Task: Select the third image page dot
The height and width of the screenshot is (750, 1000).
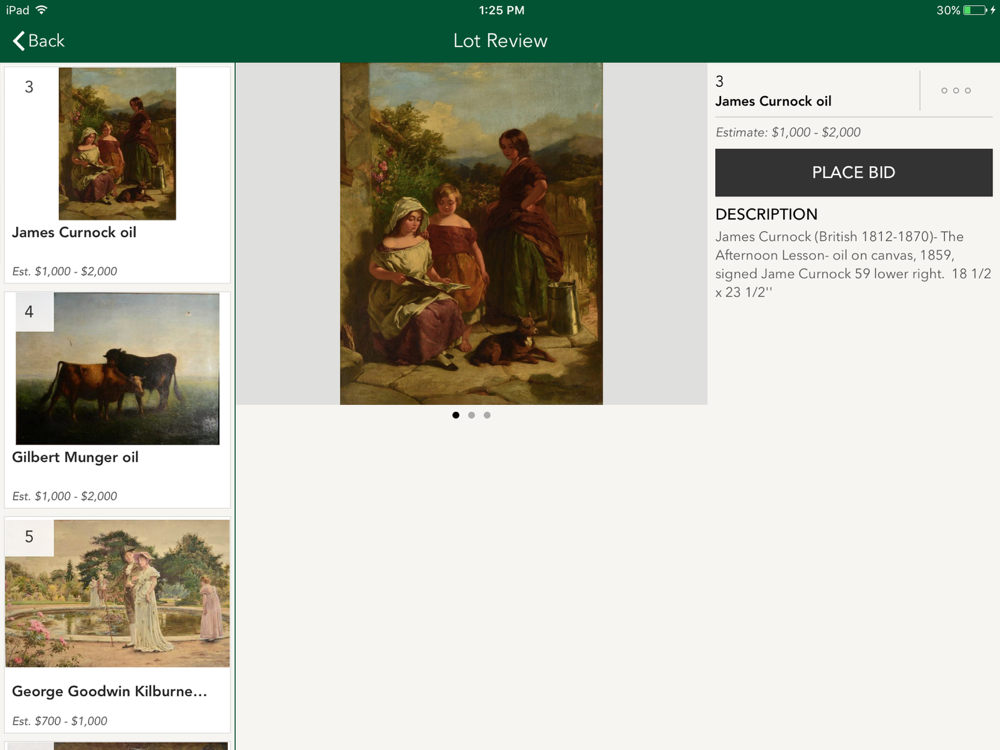Action: pyautogui.click(x=487, y=415)
